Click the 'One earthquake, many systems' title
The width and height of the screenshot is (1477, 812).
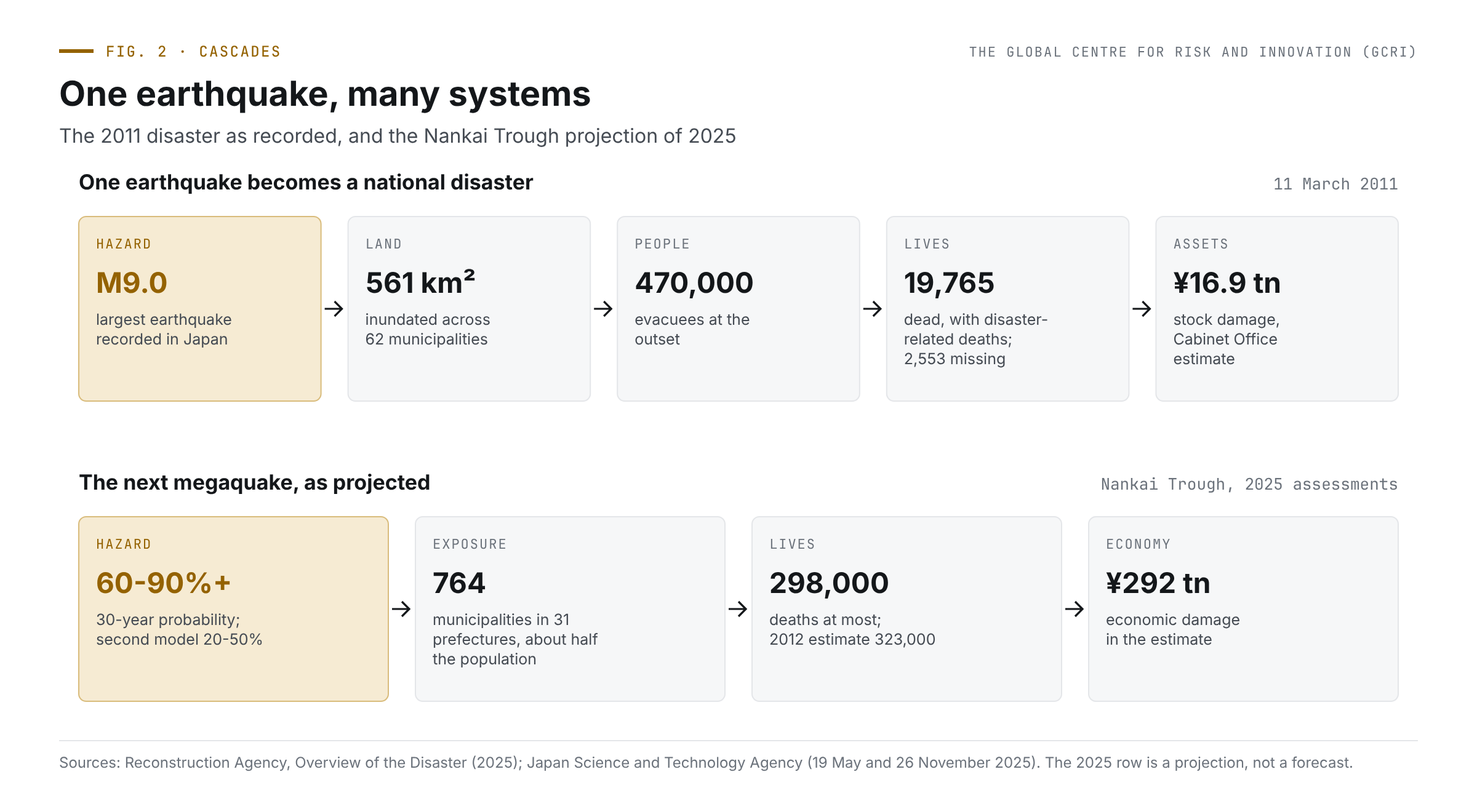pyautogui.click(x=325, y=94)
